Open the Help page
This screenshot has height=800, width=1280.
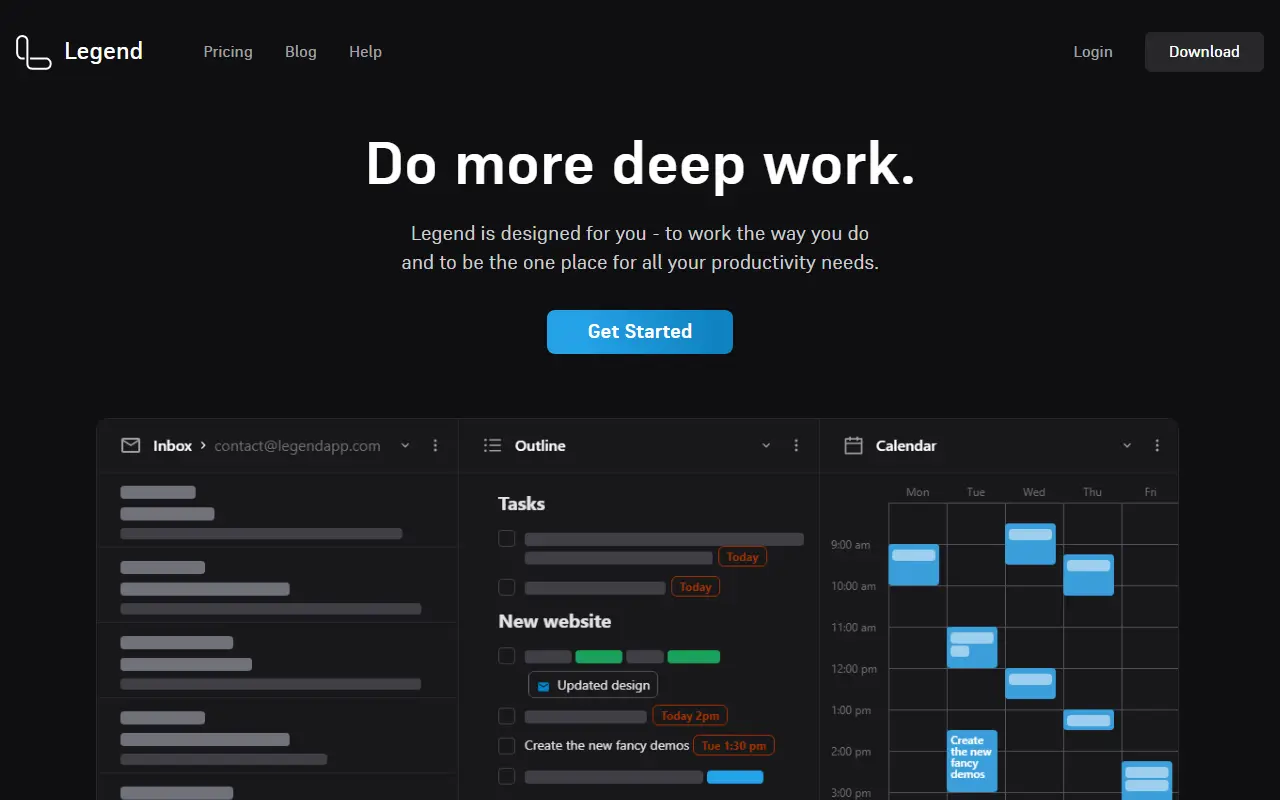click(365, 52)
